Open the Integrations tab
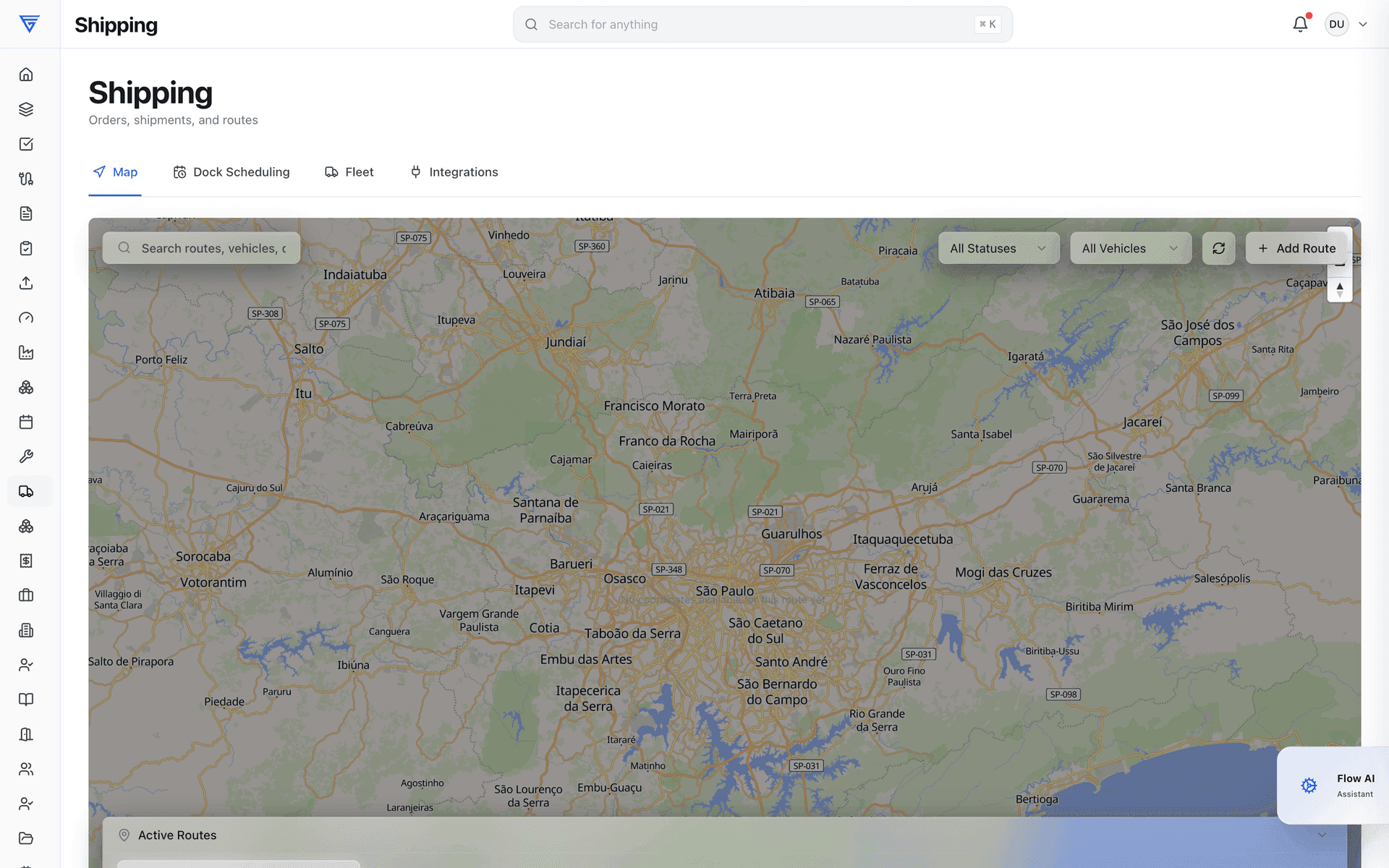The image size is (1389, 868). [454, 172]
